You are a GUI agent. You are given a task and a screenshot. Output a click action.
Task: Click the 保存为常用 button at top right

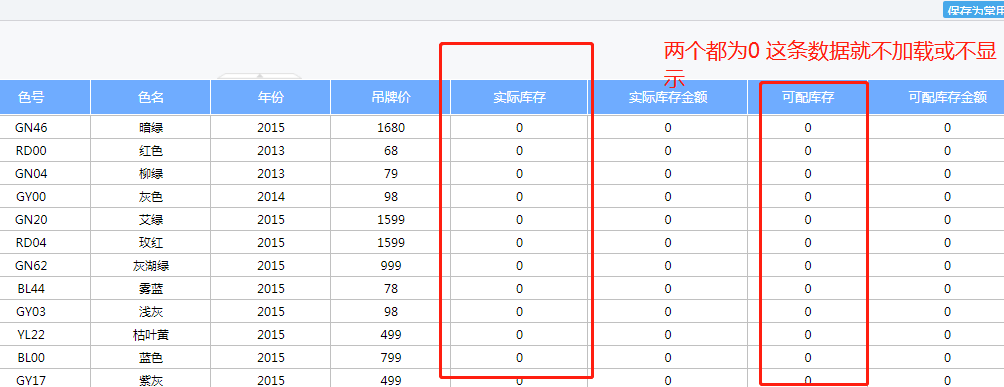974,10
